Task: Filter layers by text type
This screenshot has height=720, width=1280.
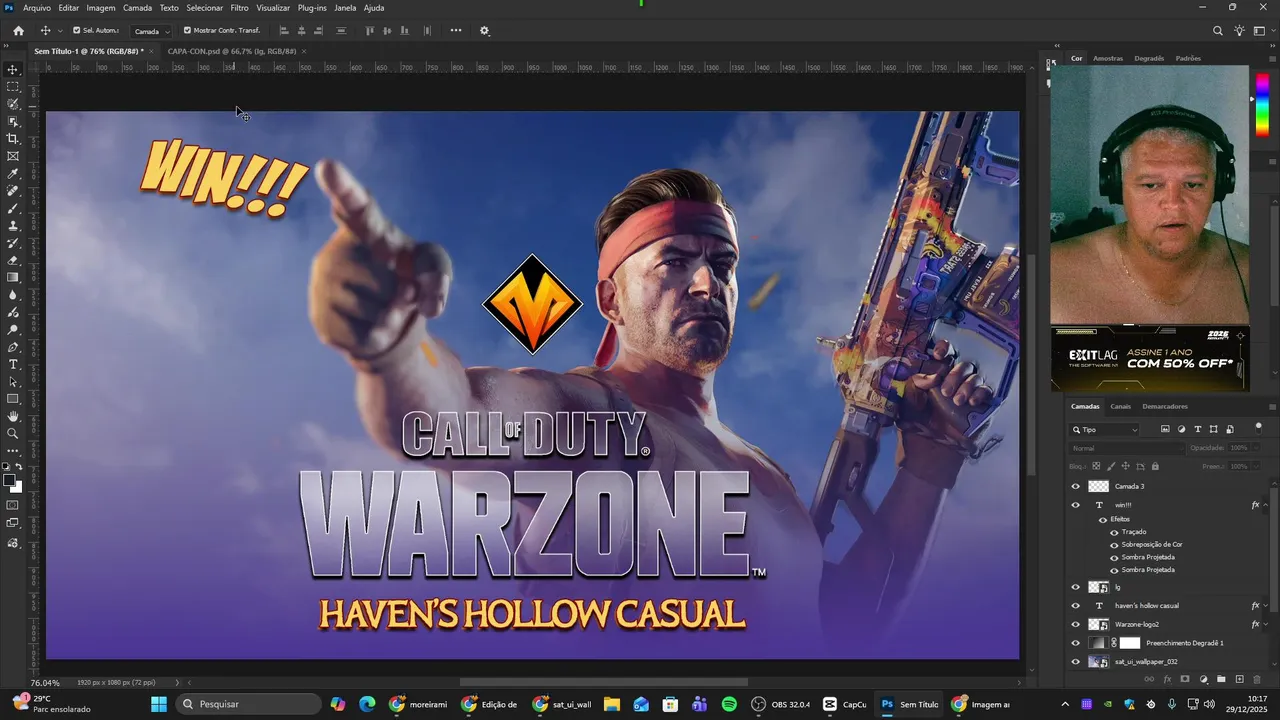Action: 1198,429
